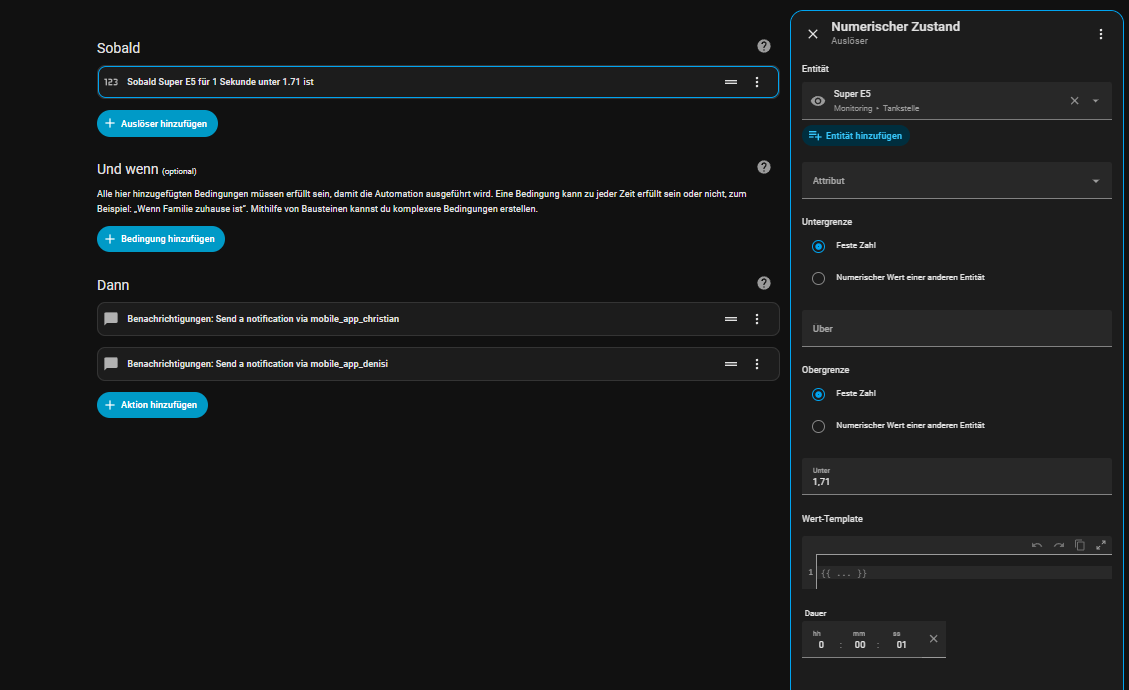Open three-dot menu for mobile_app_denisi notification
This screenshot has width=1129, height=690.
757,364
